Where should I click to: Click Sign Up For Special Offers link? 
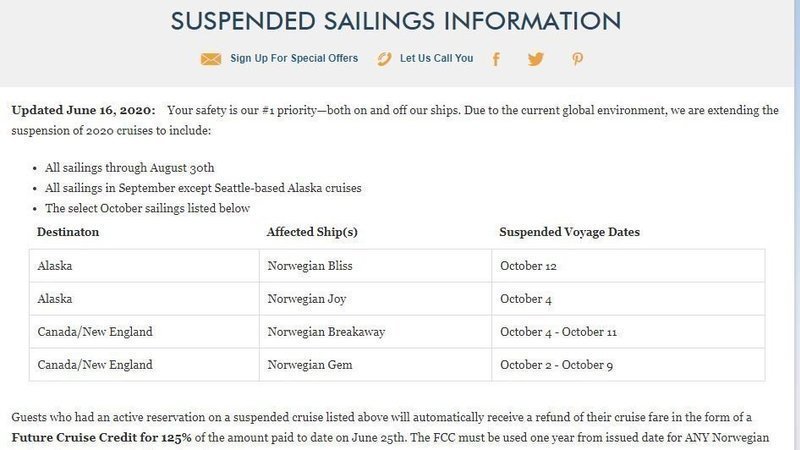294,59
